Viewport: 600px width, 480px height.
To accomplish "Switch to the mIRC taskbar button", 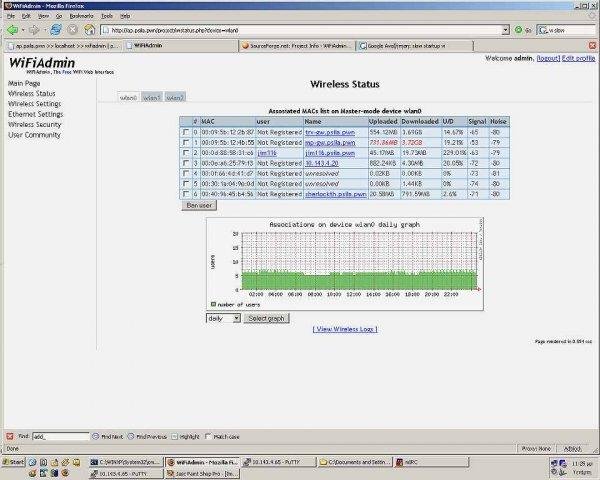I will [431, 462].
